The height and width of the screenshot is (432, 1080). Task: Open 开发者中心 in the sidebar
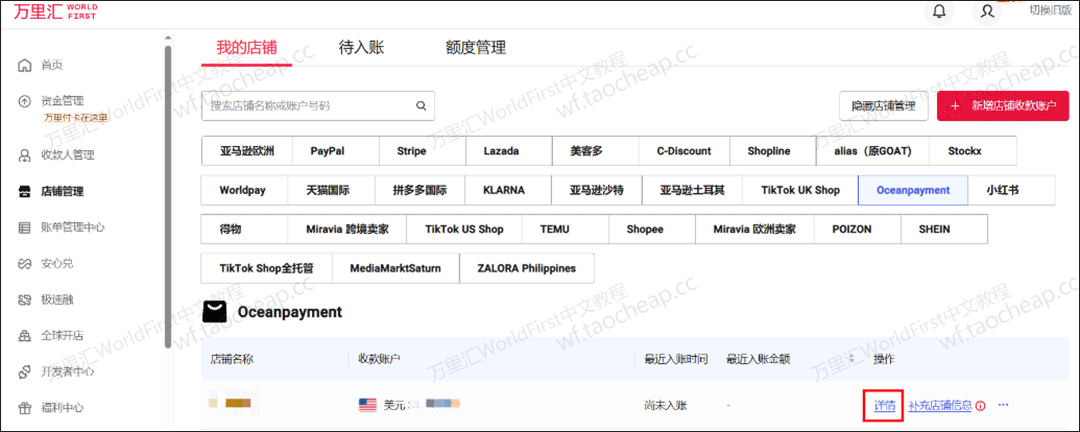tap(68, 372)
